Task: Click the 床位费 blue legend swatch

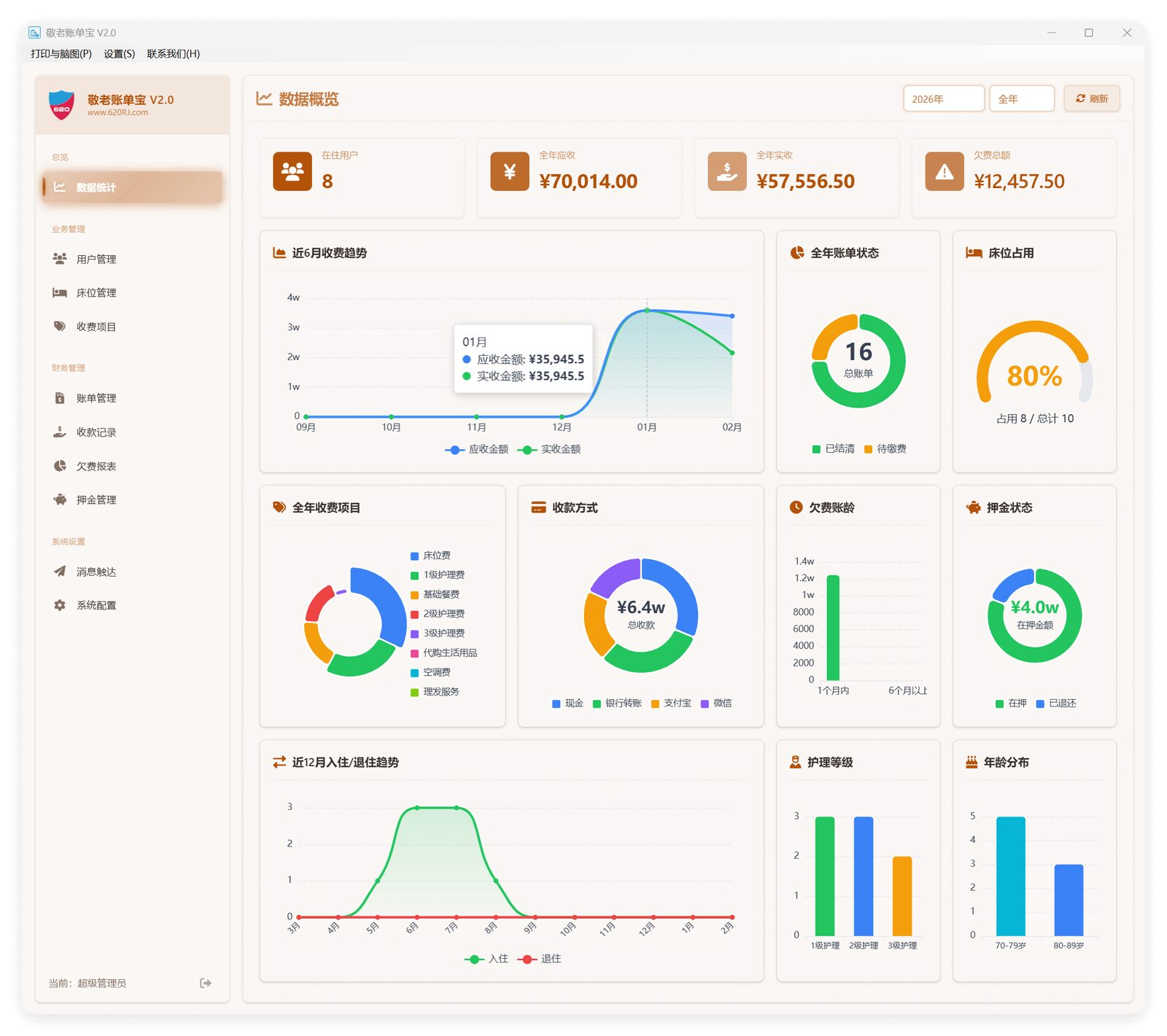Action: [x=414, y=556]
